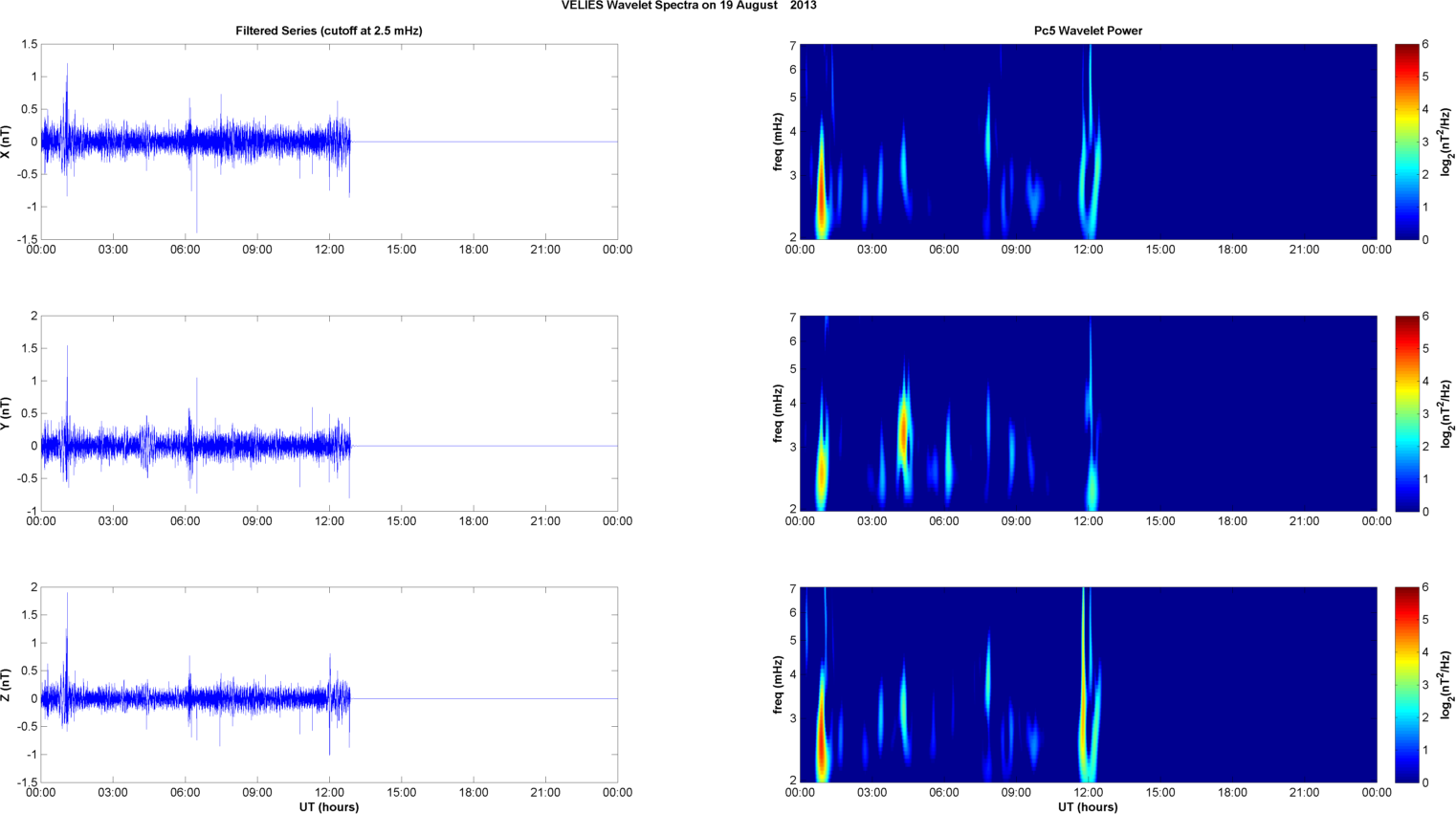Click the bottom wavelet power spectrogram for Z

pos(1088,685)
